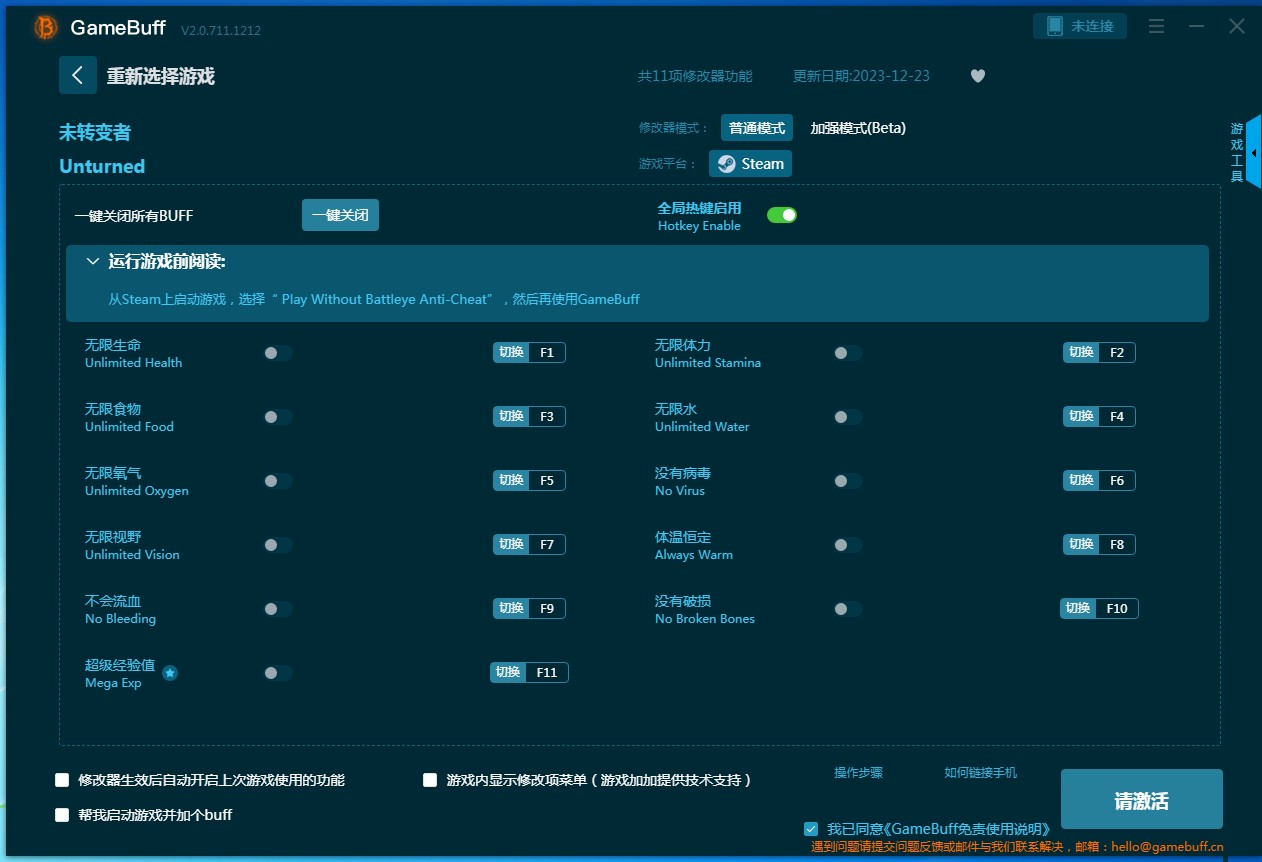1262x862 pixels.
Task: Click the update date 2023-12-23 text
Action: coord(861,76)
